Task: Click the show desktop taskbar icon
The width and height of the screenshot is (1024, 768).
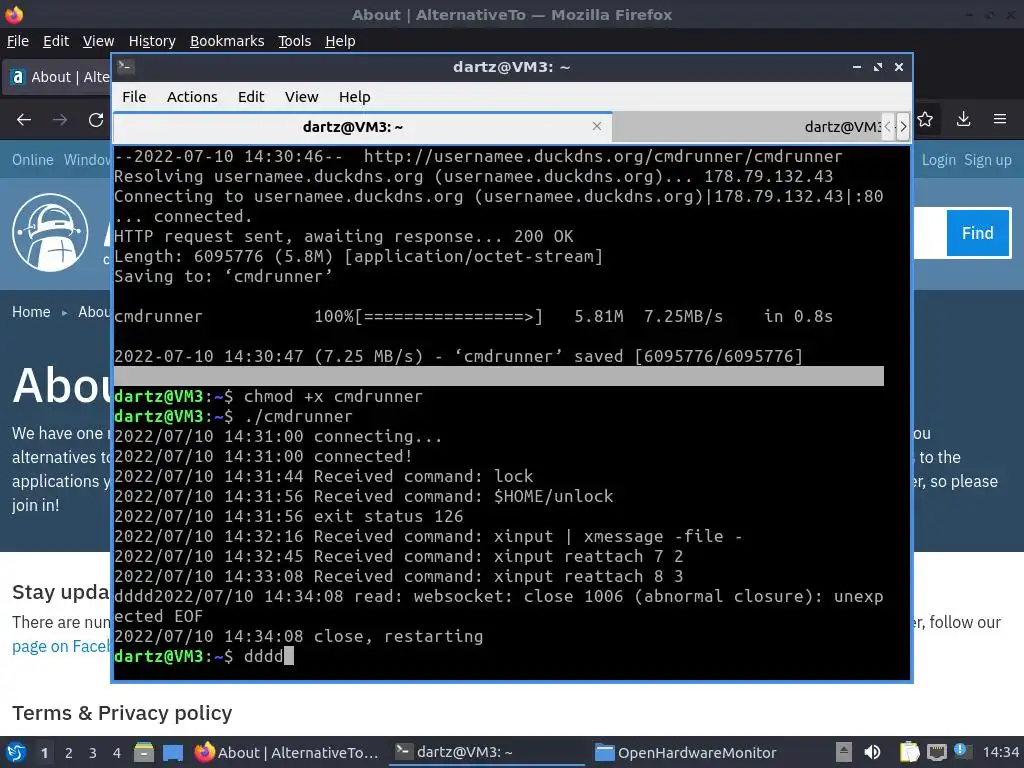Action: [x=173, y=752]
